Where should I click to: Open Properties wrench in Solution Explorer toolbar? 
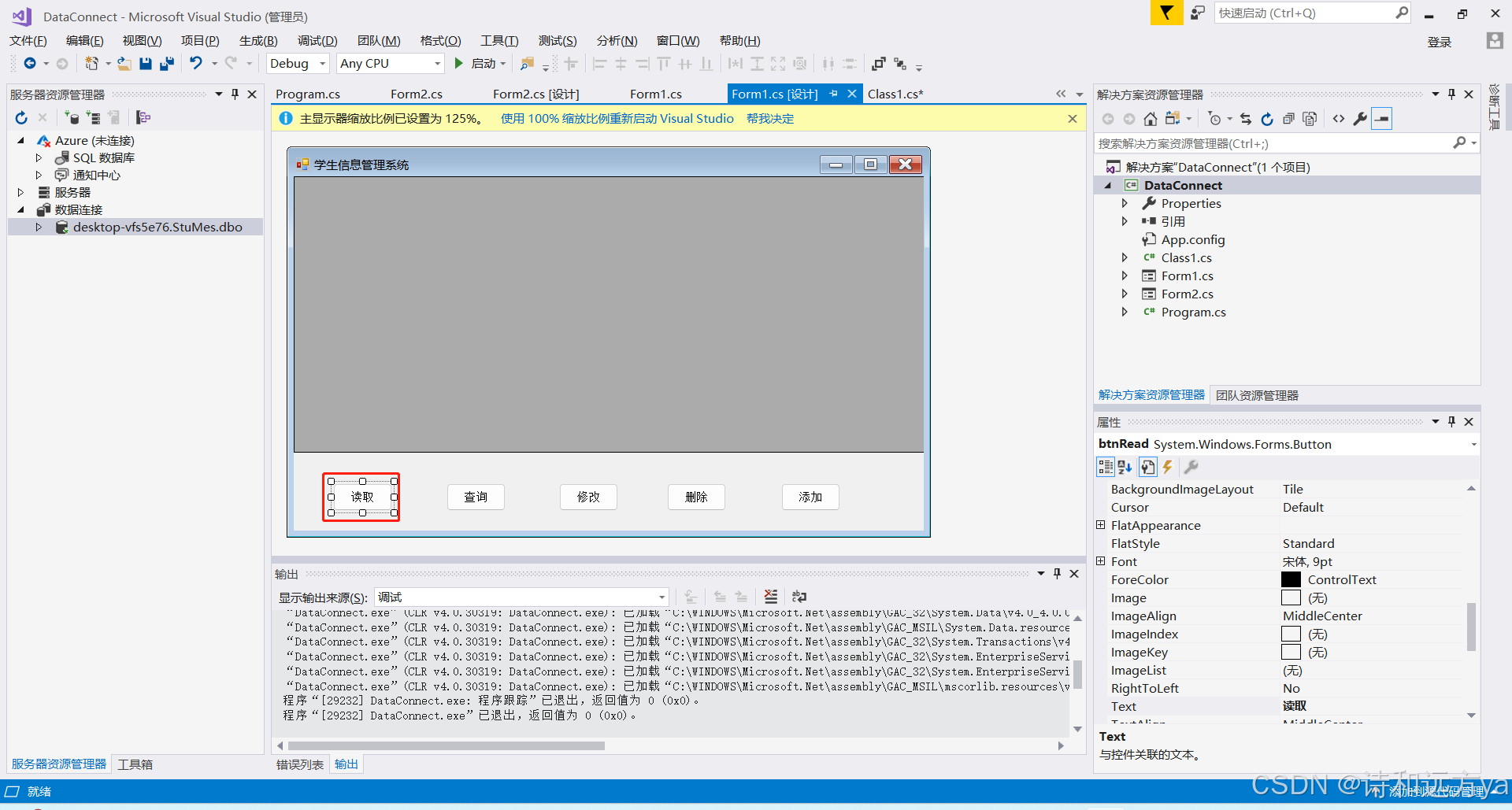(1360, 119)
